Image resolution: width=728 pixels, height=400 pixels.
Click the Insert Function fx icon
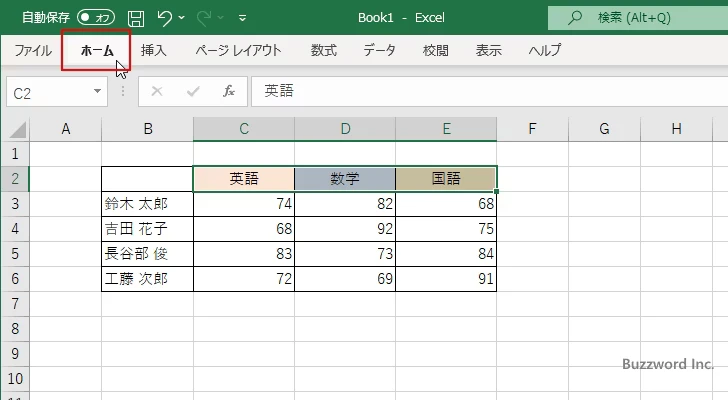(228, 91)
